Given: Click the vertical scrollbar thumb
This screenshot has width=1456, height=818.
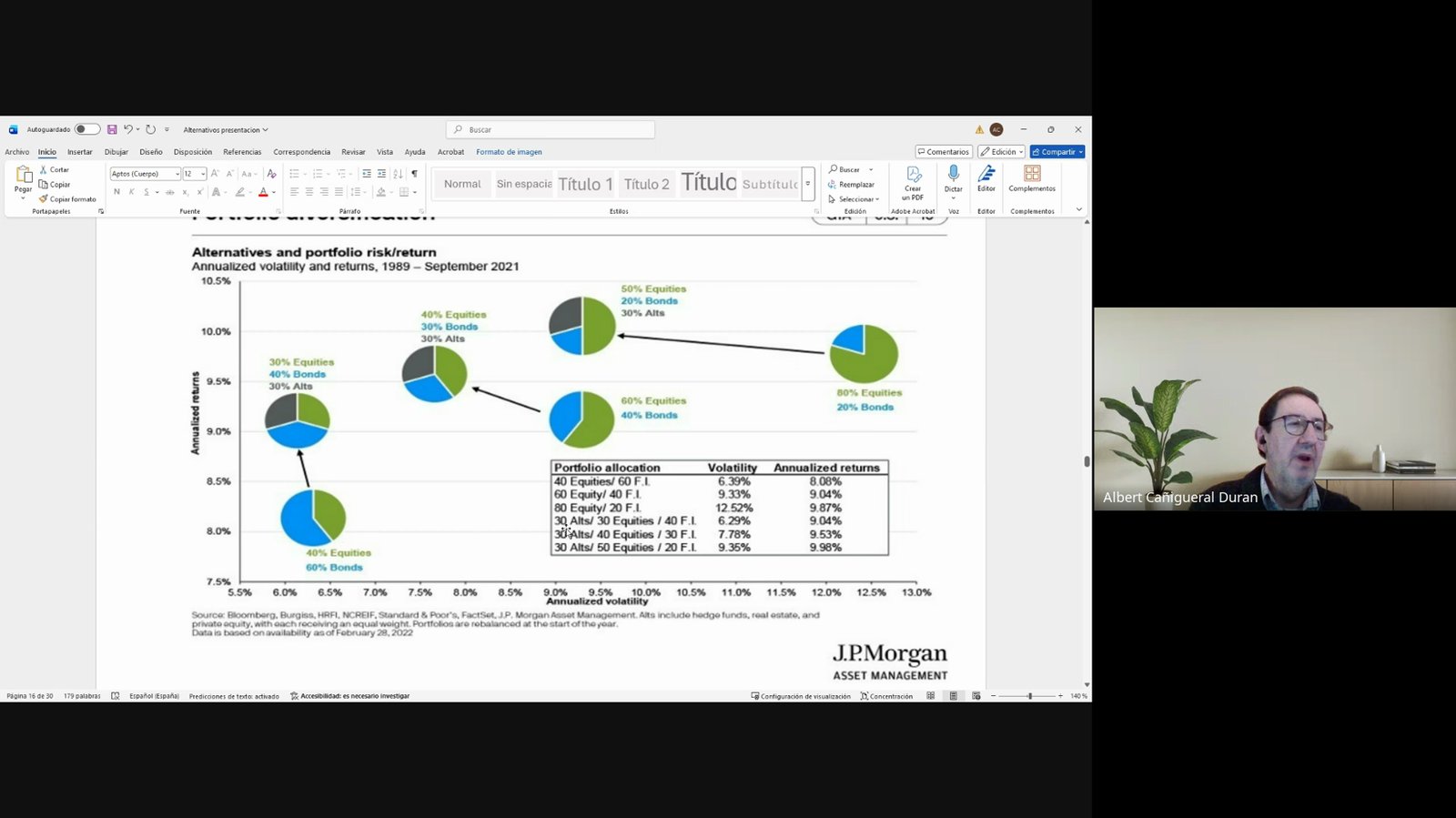Looking at the screenshot, I should click(1087, 461).
